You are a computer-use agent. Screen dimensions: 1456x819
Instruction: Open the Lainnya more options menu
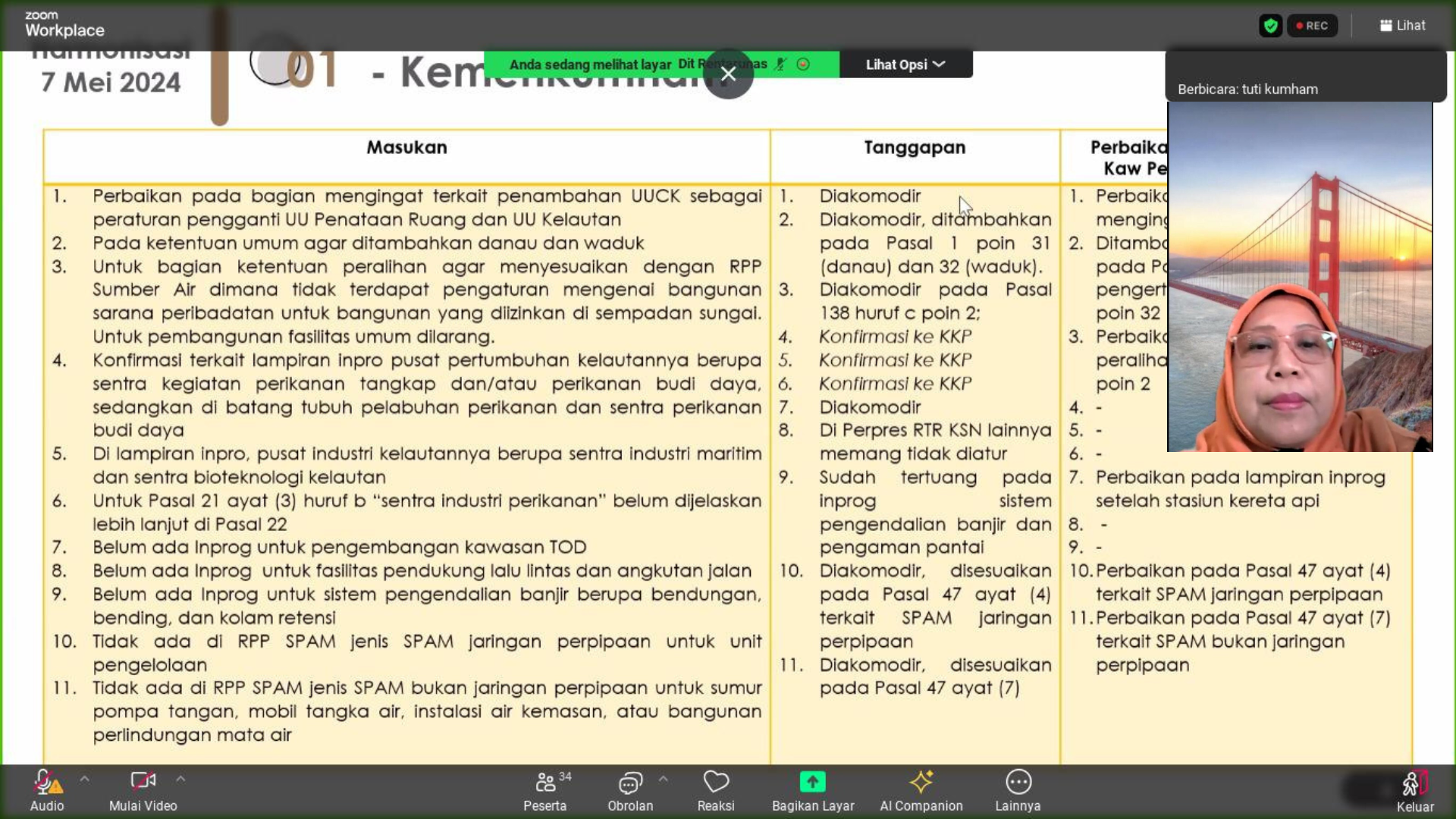pos(1018,791)
